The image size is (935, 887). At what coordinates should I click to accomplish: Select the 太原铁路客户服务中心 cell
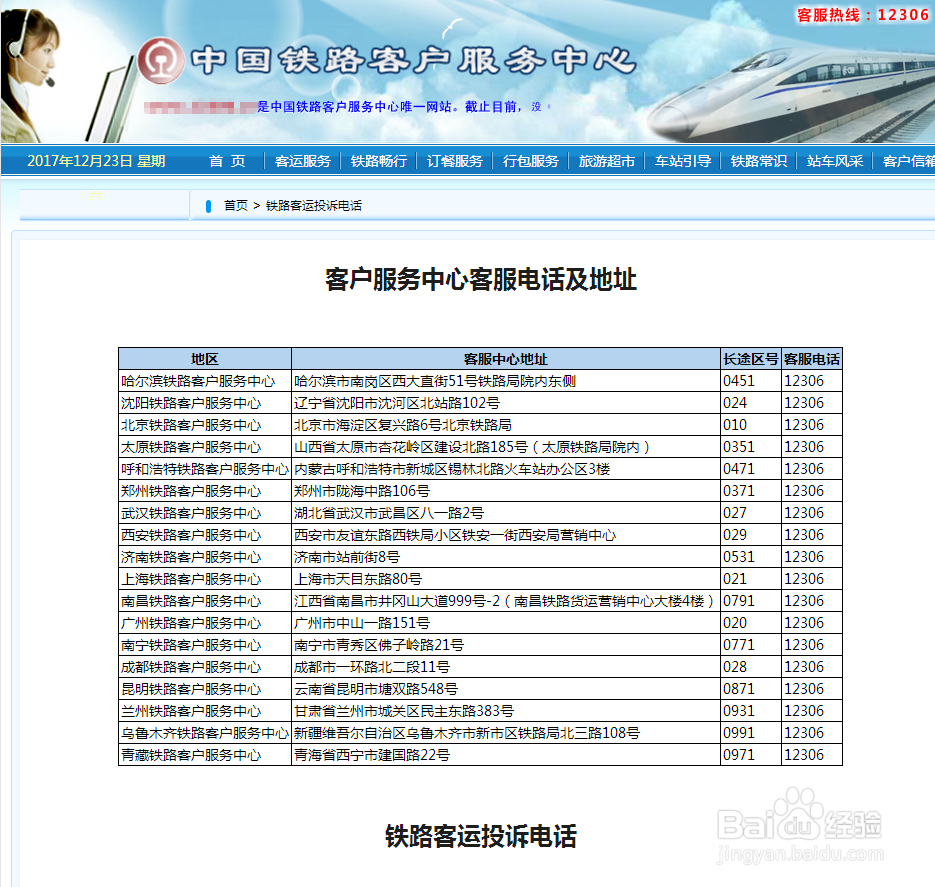(205, 447)
